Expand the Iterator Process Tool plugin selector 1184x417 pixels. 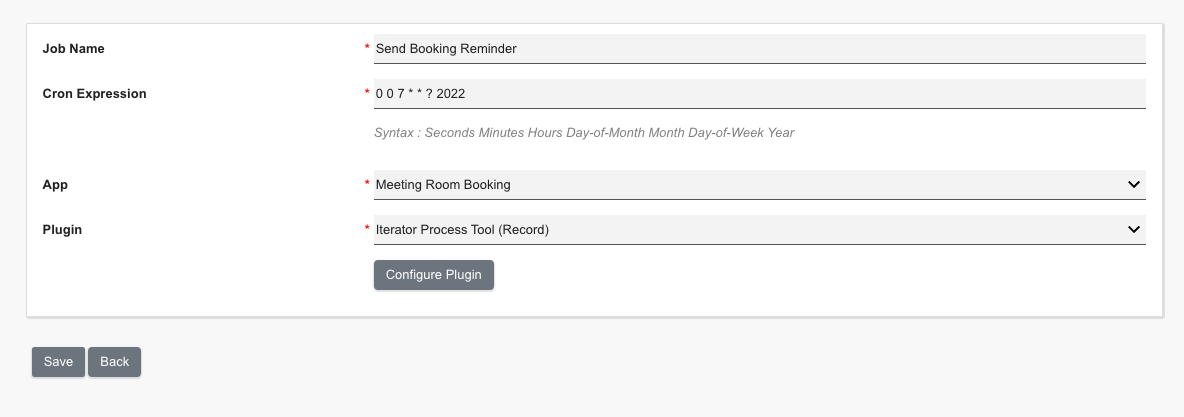750,230
